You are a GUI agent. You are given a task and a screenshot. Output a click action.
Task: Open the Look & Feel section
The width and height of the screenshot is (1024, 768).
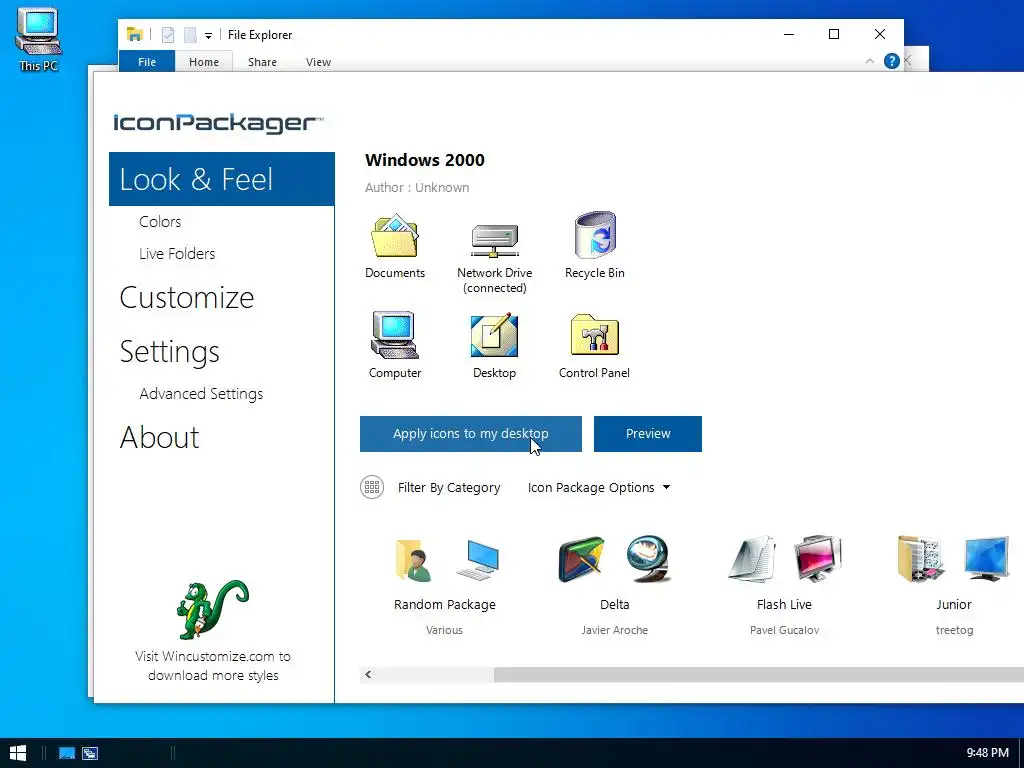tap(222, 179)
